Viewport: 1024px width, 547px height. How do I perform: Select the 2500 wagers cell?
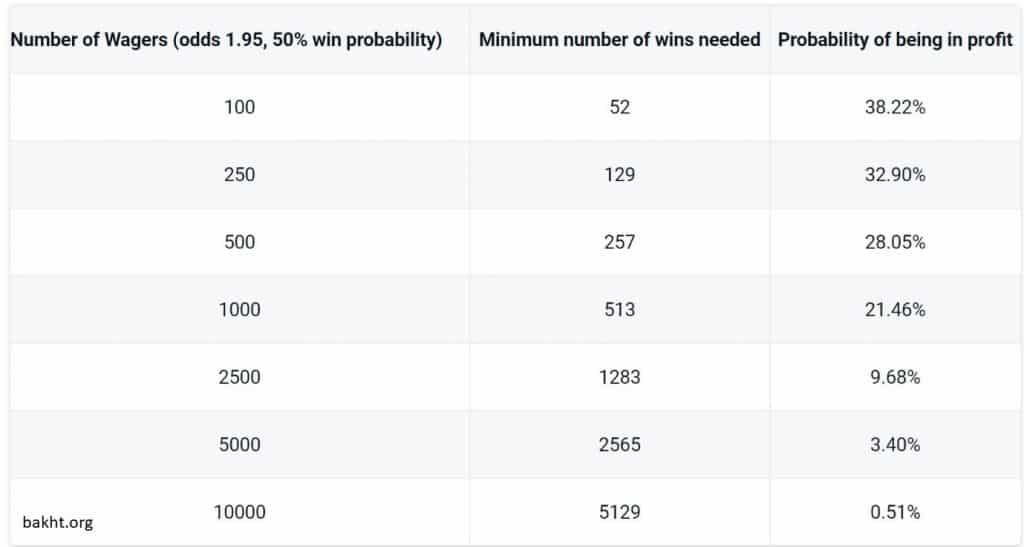pos(239,377)
